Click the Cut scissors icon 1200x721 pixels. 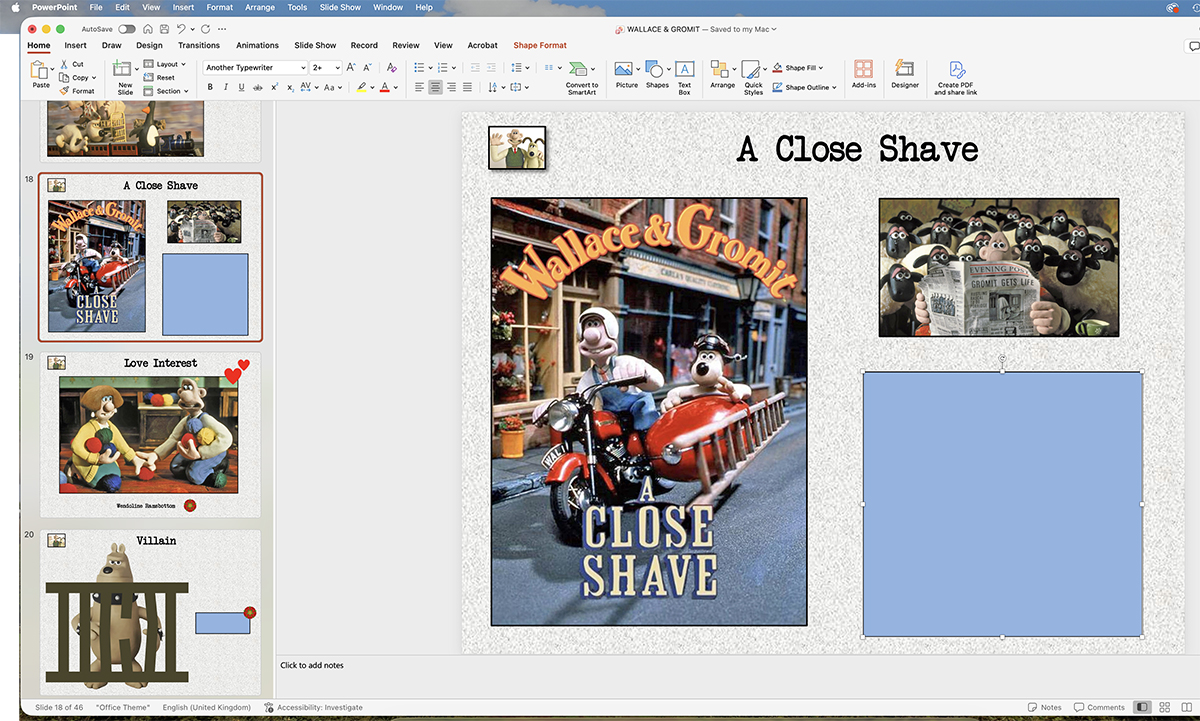(x=64, y=64)
